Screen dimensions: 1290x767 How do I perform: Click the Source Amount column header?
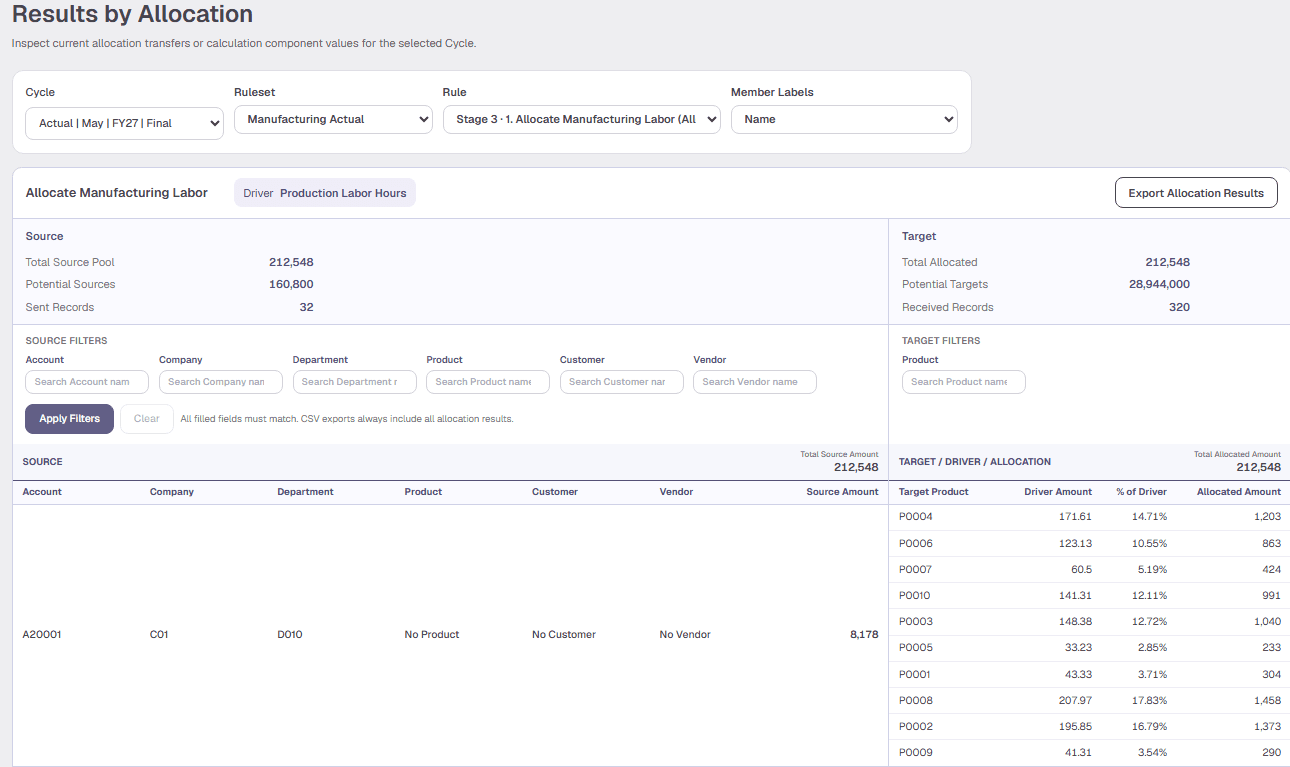[x=843, y=492]
